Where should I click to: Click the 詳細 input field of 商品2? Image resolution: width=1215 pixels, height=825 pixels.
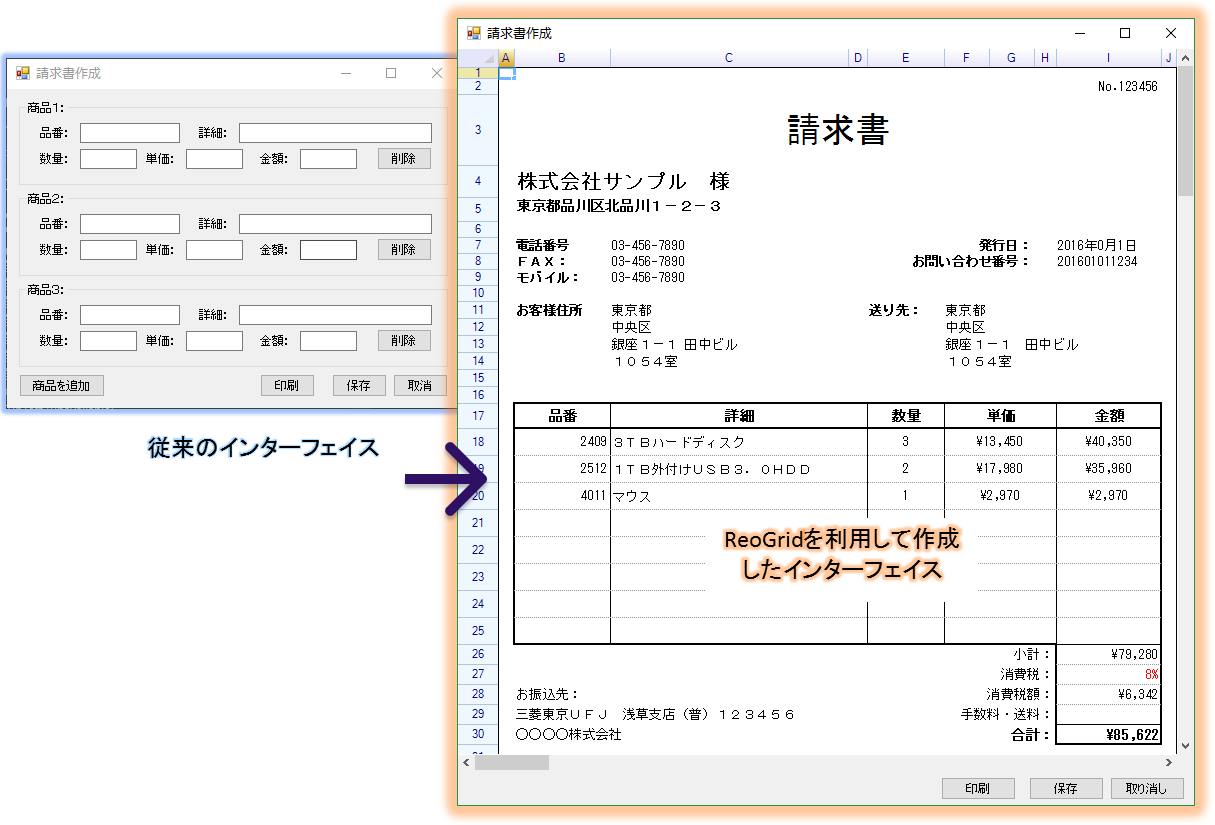(x=335, y=224)
